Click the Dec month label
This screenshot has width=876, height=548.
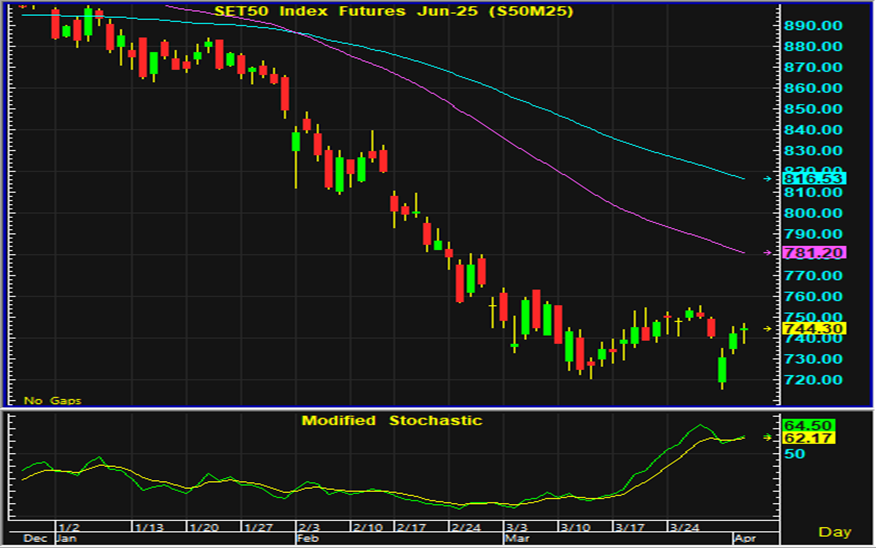(x=35, y=539)
